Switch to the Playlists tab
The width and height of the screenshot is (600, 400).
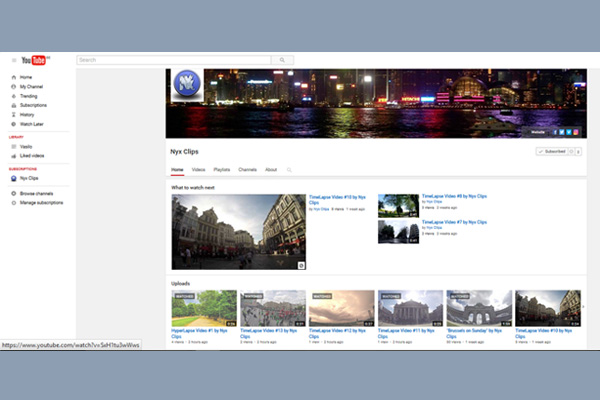[x=222, y=170]
